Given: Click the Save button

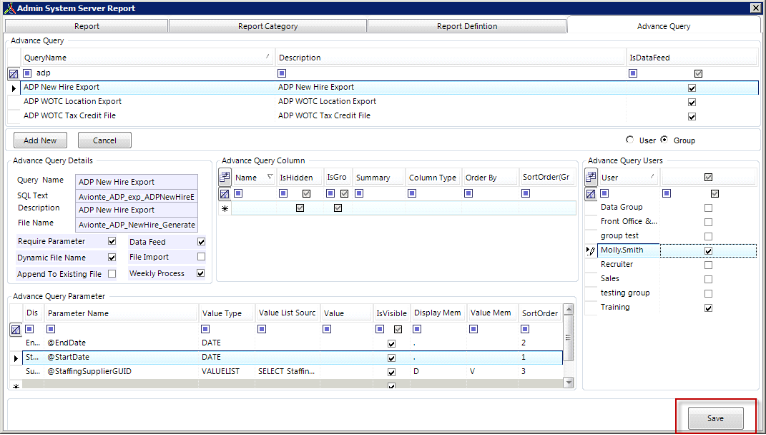Looking at the screenshot, I should [x=716, y=418].
